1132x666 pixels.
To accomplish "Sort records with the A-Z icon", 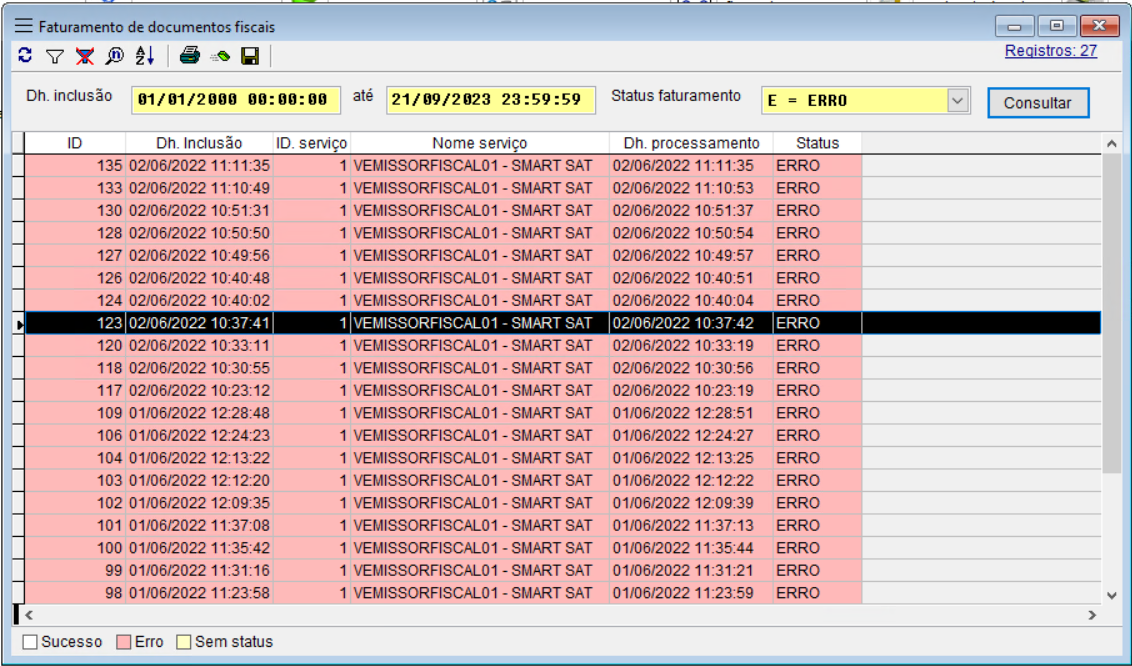I will 145,57.
